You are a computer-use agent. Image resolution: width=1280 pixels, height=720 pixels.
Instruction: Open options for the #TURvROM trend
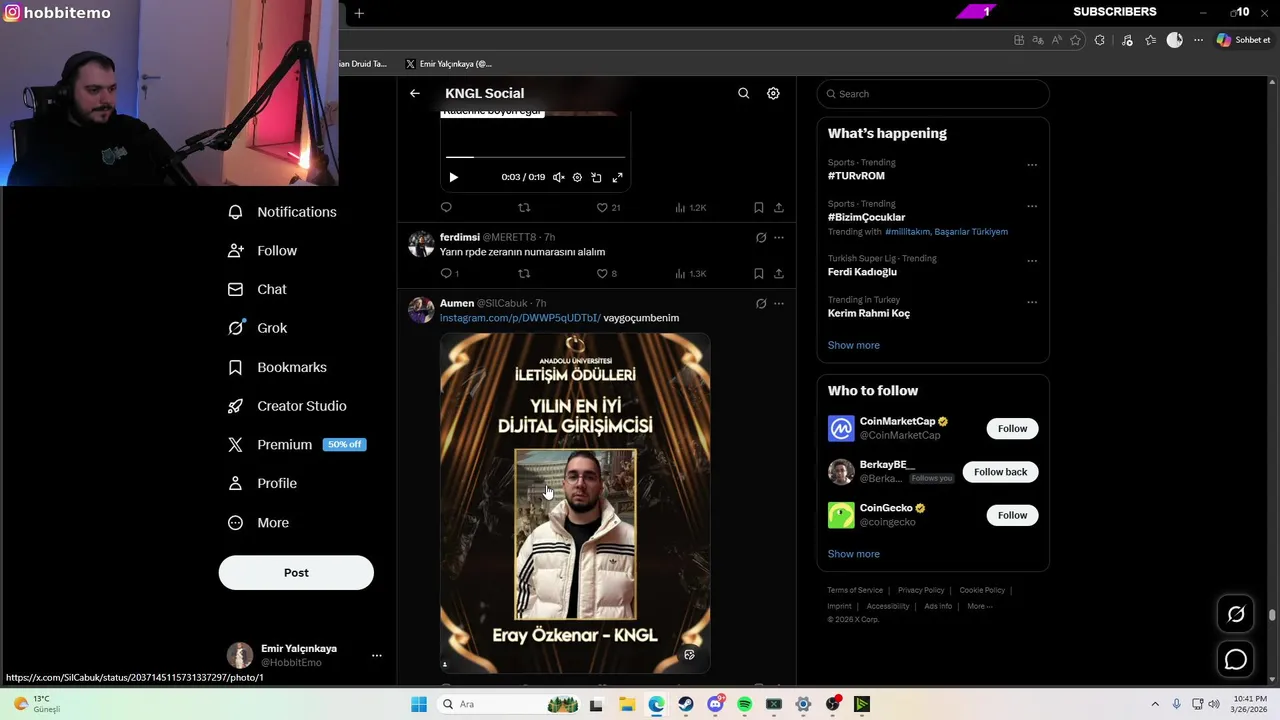click(1032, 165)
